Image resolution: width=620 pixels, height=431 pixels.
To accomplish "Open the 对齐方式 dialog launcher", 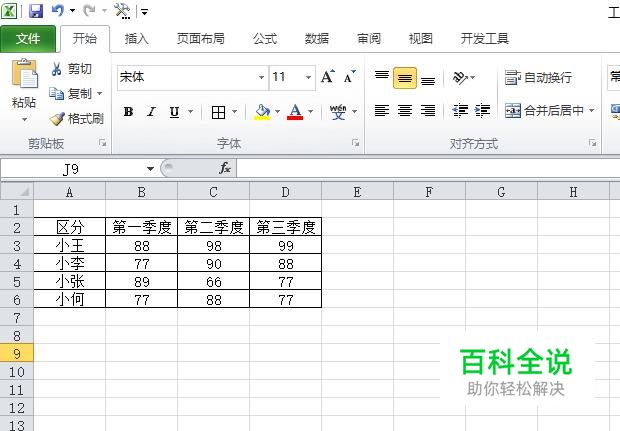I will click(593, 143).
